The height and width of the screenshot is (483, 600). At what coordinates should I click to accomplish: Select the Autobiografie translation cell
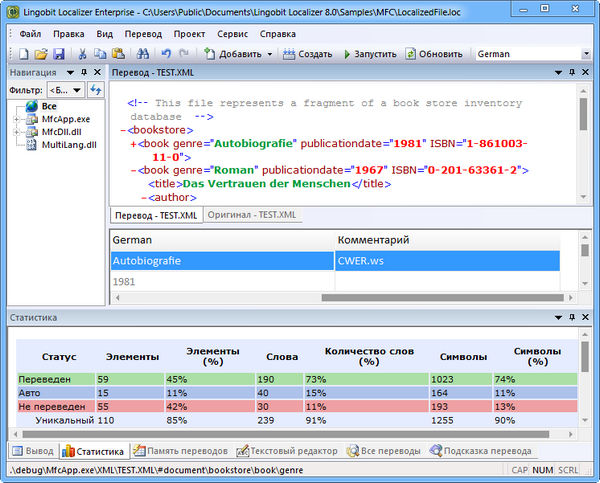click(221, 260)
